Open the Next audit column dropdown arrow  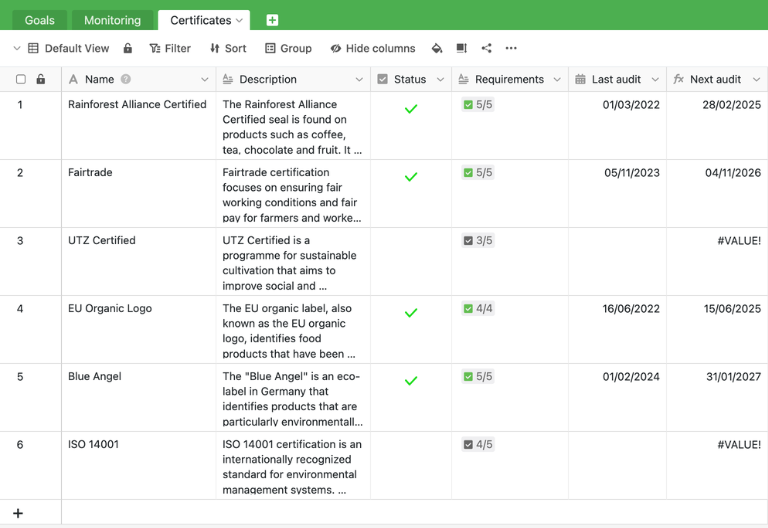coord(756,79)
